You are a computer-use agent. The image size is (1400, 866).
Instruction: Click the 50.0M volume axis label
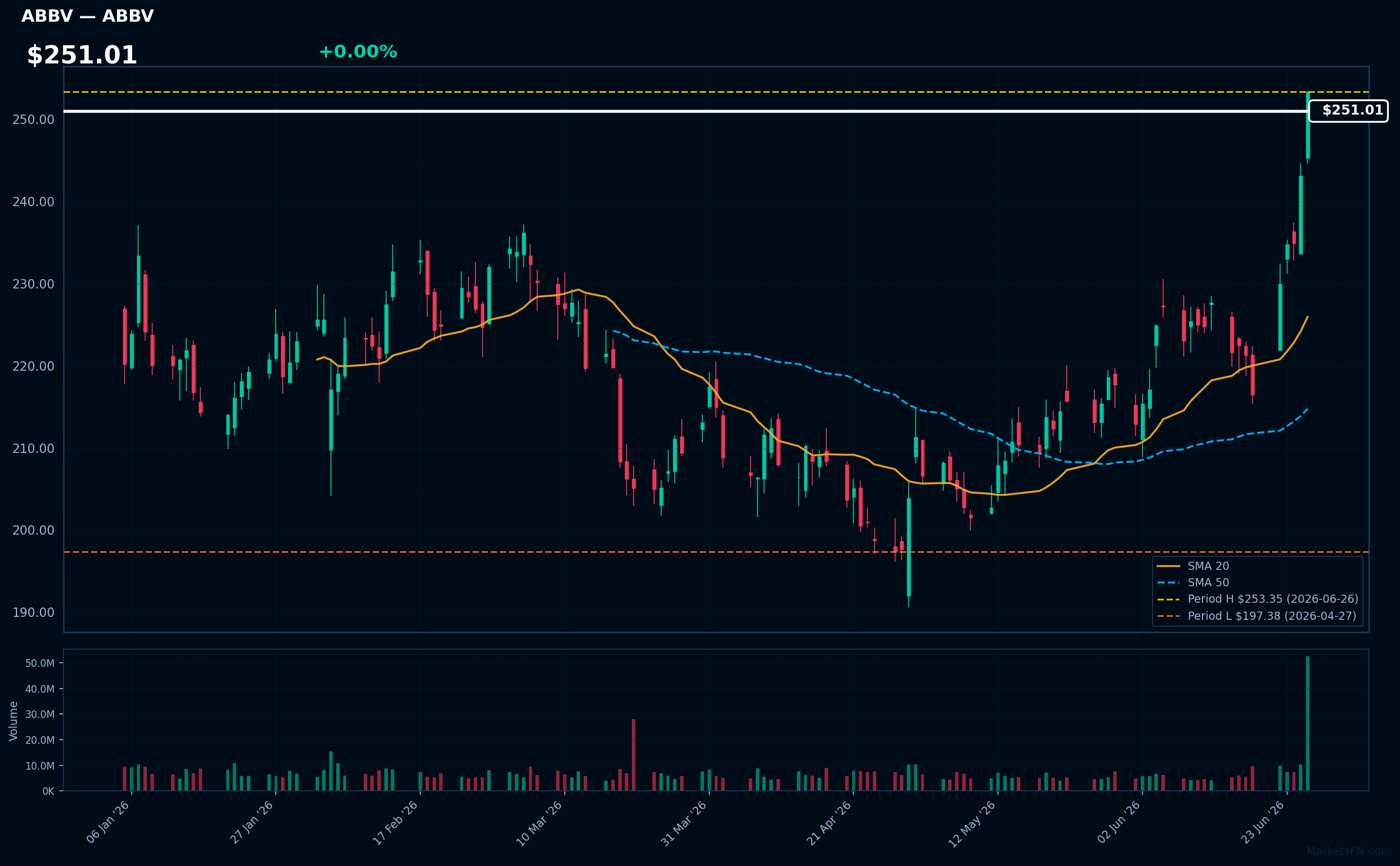[x=39, y=663]
